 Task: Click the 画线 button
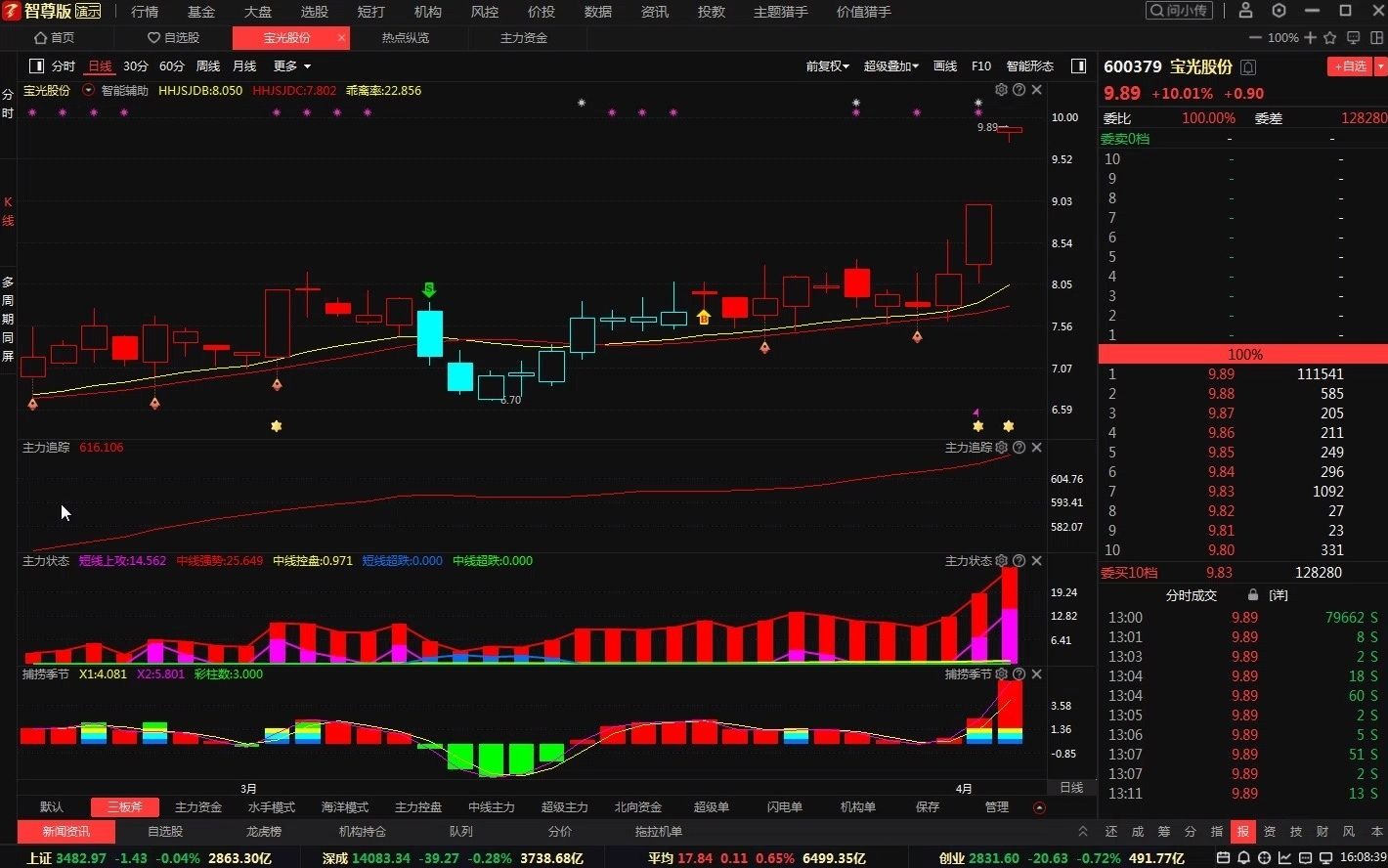click(945, 66)
